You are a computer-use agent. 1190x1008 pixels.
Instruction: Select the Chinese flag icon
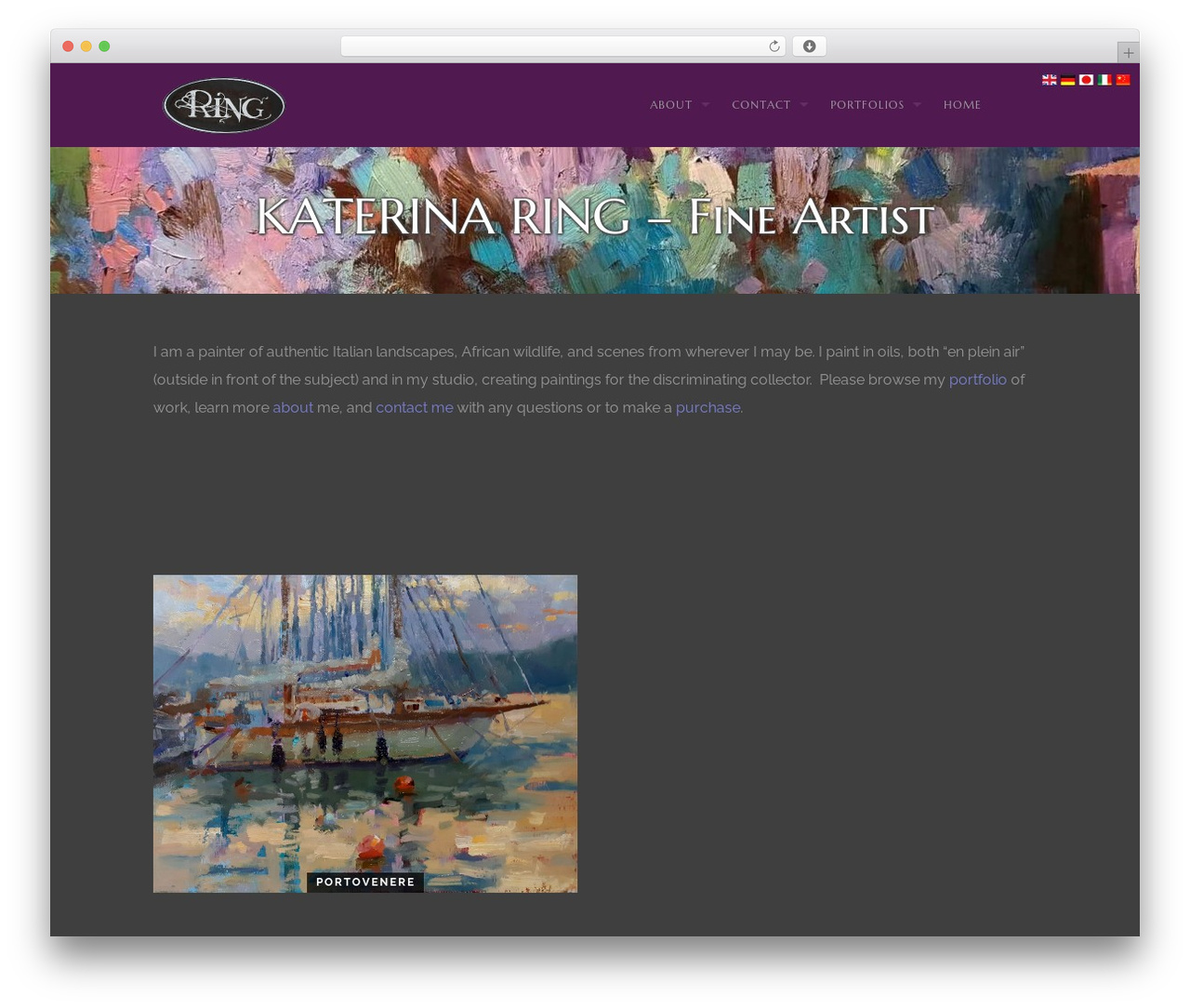coord(1123,80)
